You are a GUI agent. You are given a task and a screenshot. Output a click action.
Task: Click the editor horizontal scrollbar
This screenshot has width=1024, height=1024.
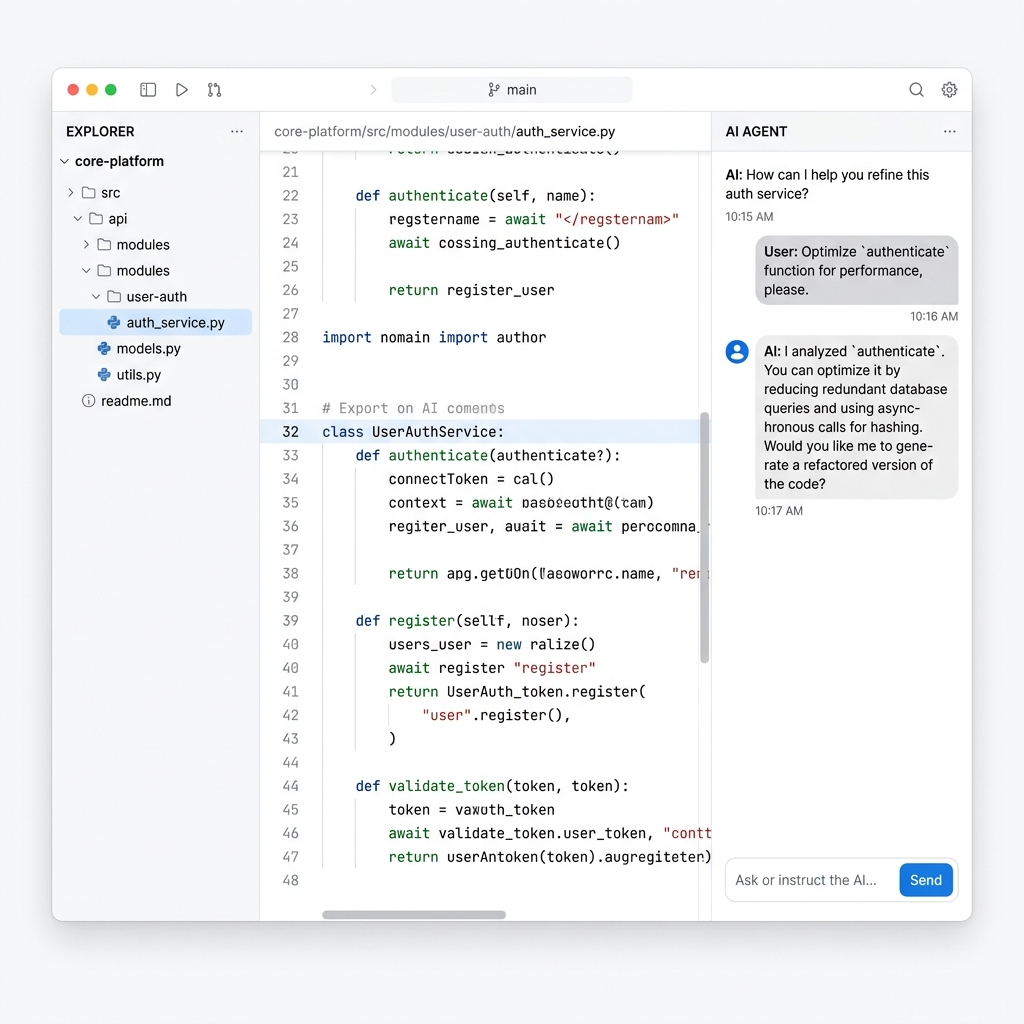pos(414,915)
